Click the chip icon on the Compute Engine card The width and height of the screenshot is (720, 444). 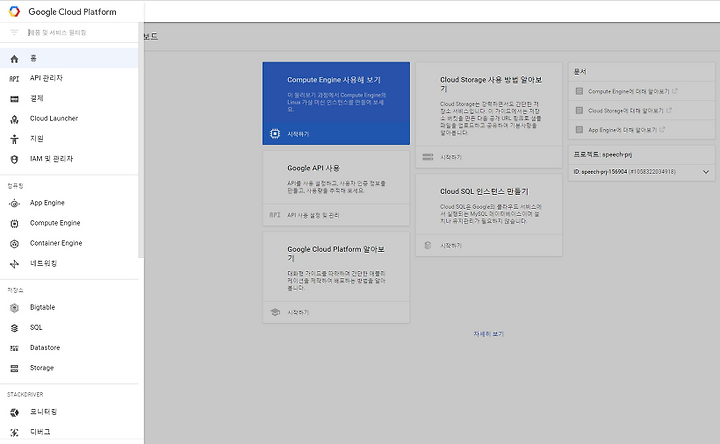click(275, 134)
